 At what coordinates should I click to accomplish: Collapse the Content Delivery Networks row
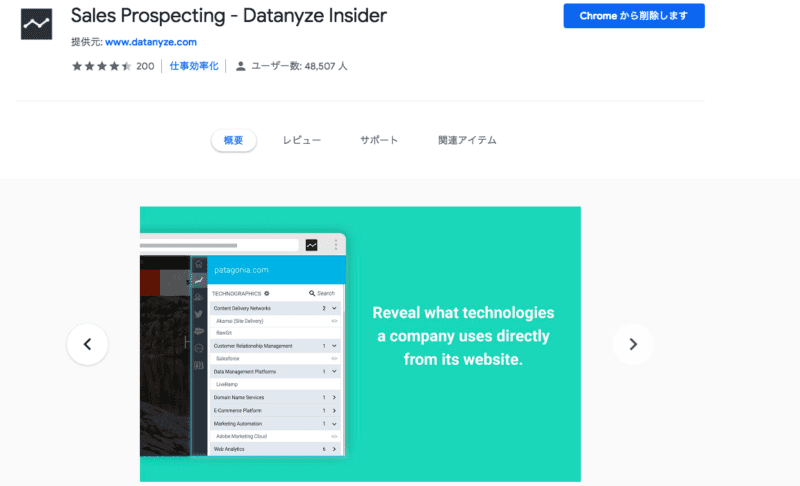274,308
